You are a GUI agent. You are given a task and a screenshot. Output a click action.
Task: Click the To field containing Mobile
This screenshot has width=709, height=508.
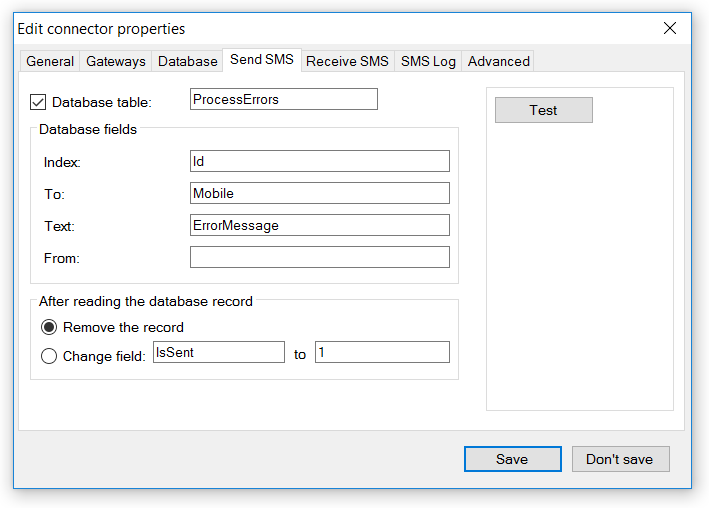[x=320, y=193]
